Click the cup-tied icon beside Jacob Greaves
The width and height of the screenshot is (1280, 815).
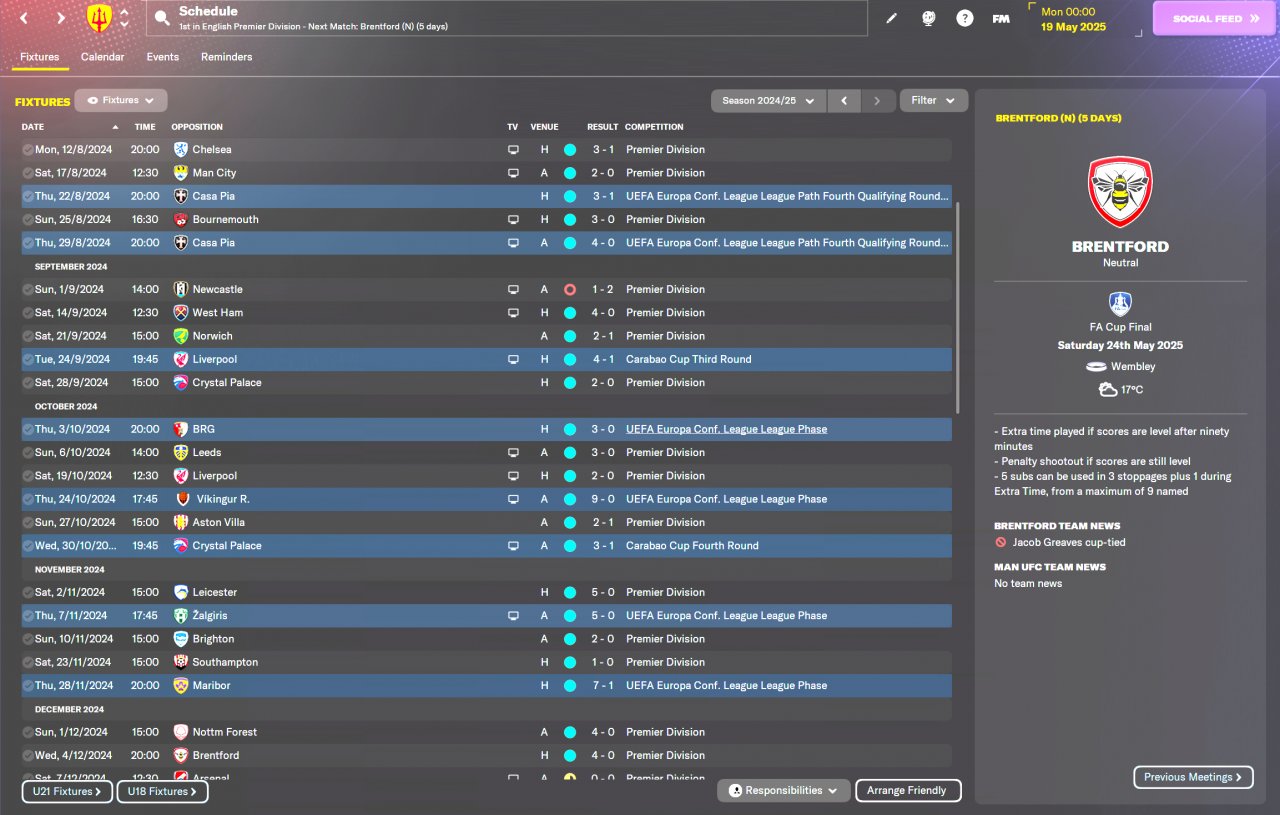1000,542
